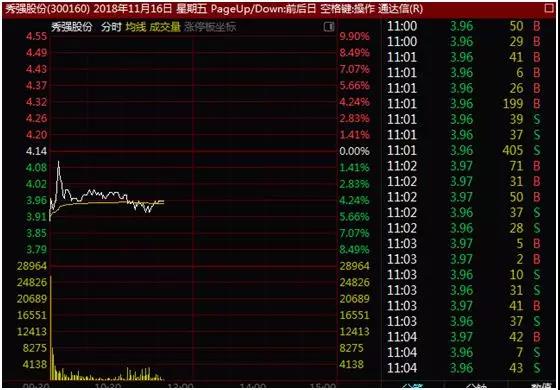This screenshot has height=390, width=560.
Task: Click the 9.90% percentage axis label
Action: pyautogui.click(x=355, y=36)
